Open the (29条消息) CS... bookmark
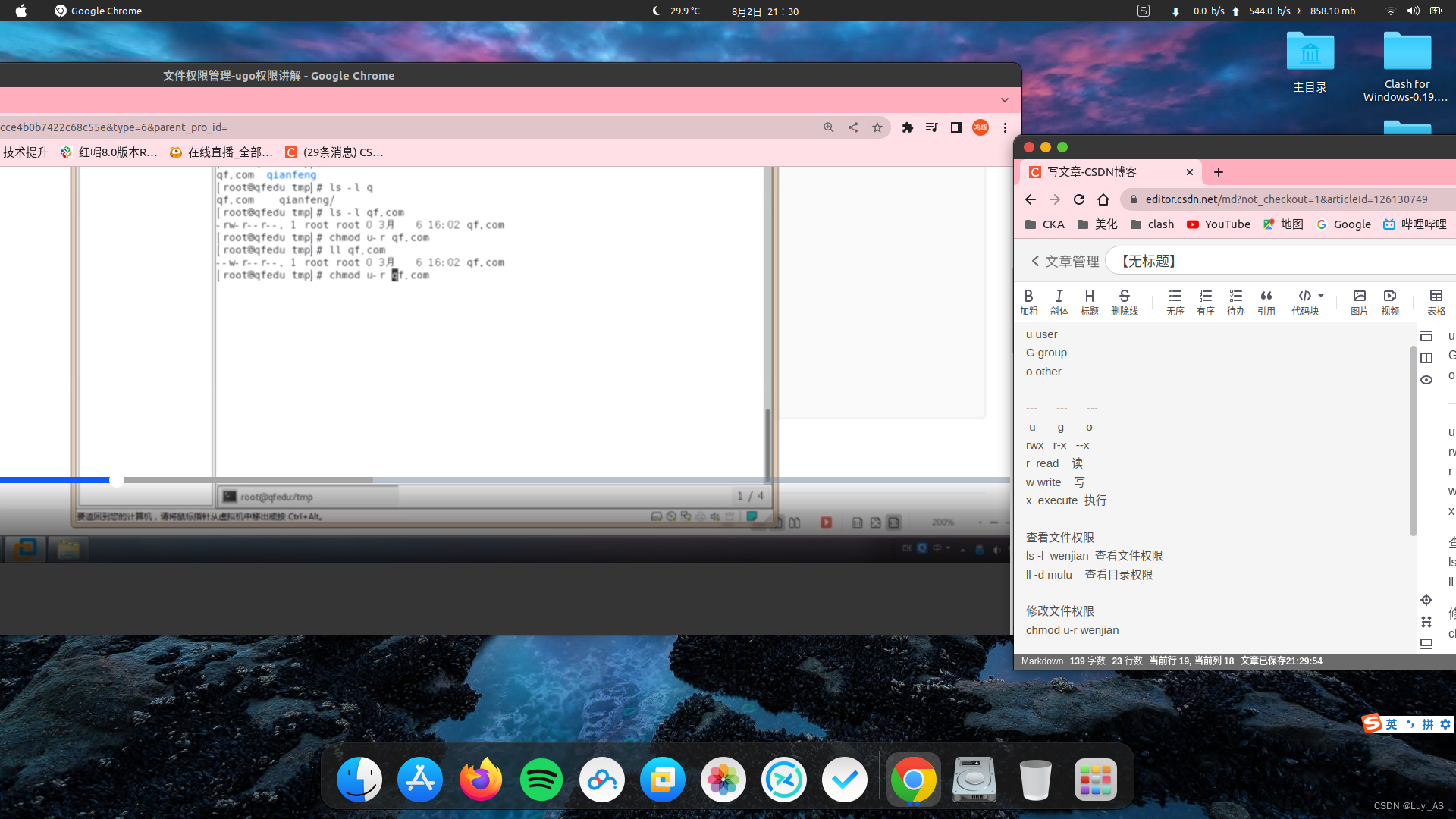 (x=334, y=152)
